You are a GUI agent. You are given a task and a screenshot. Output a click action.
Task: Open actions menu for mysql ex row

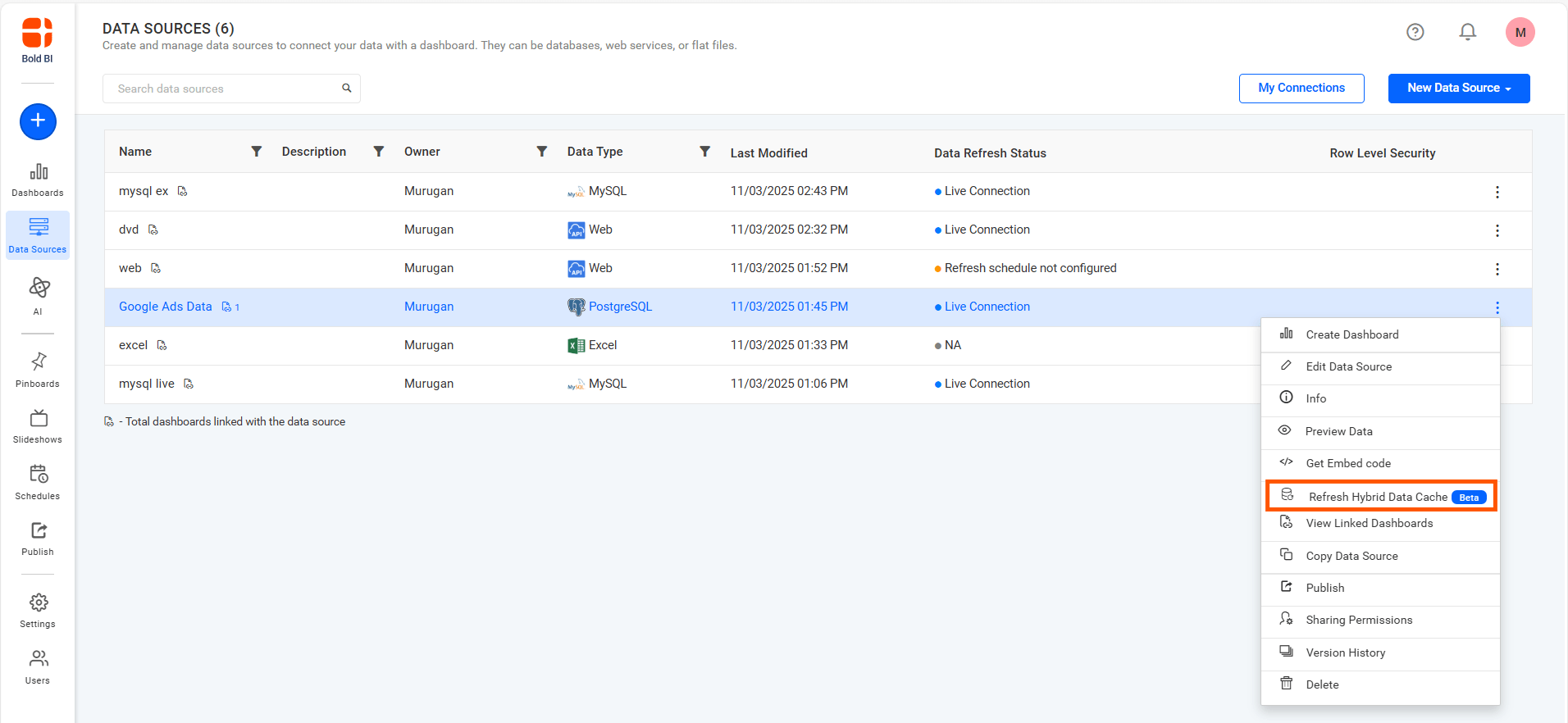pyautogui.click(x=1497, y=192)
